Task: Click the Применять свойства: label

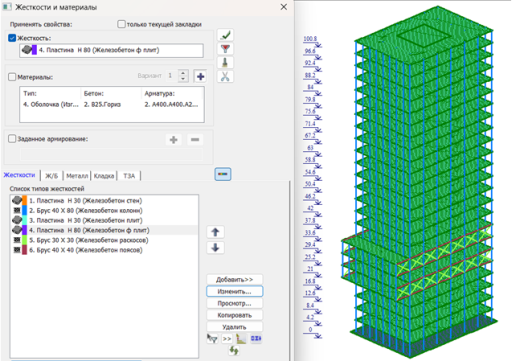Action: (41, 24)
